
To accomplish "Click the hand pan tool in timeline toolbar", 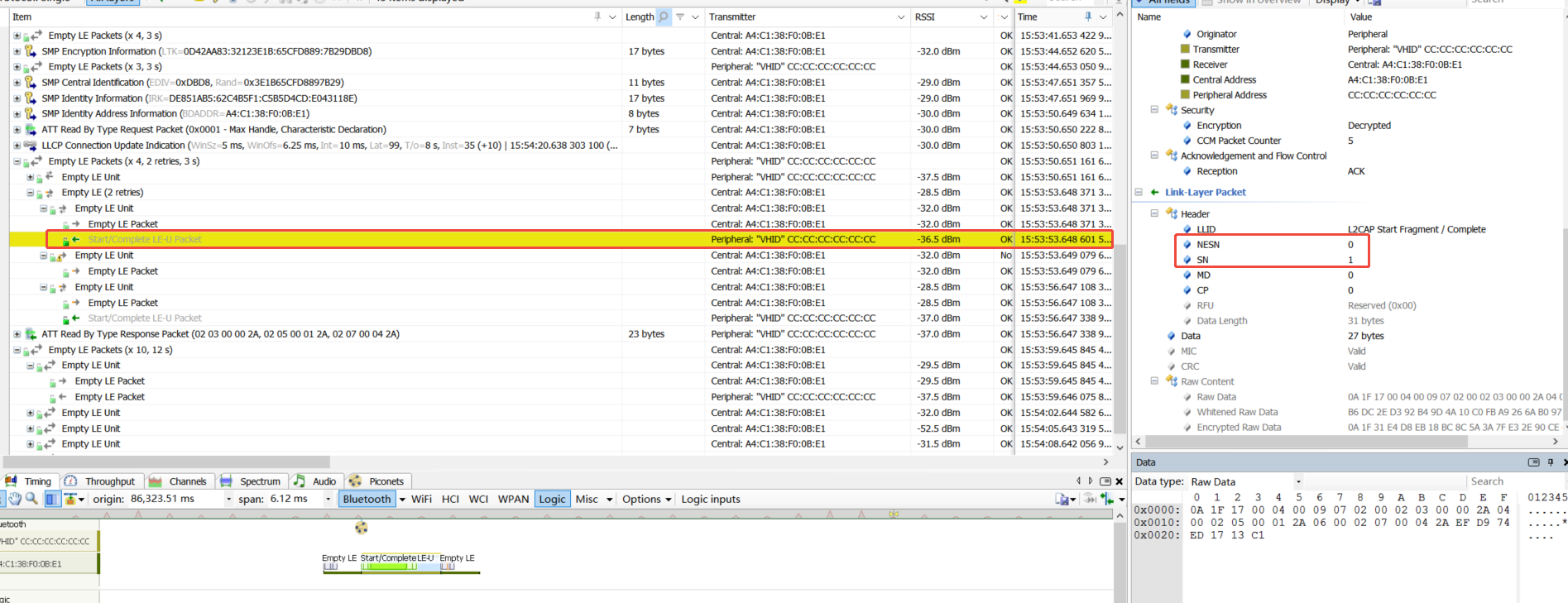I will pyautogui.click(x=15, y=499).
